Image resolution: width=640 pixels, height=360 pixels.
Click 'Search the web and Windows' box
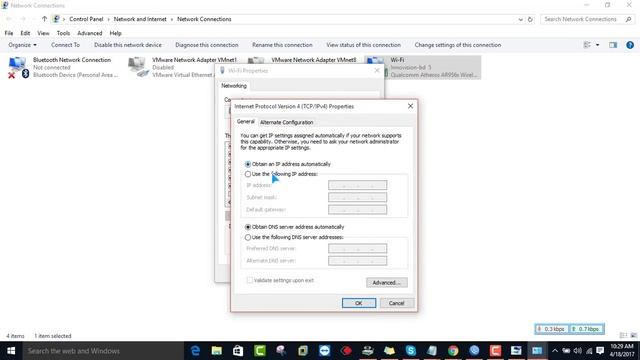103,351
